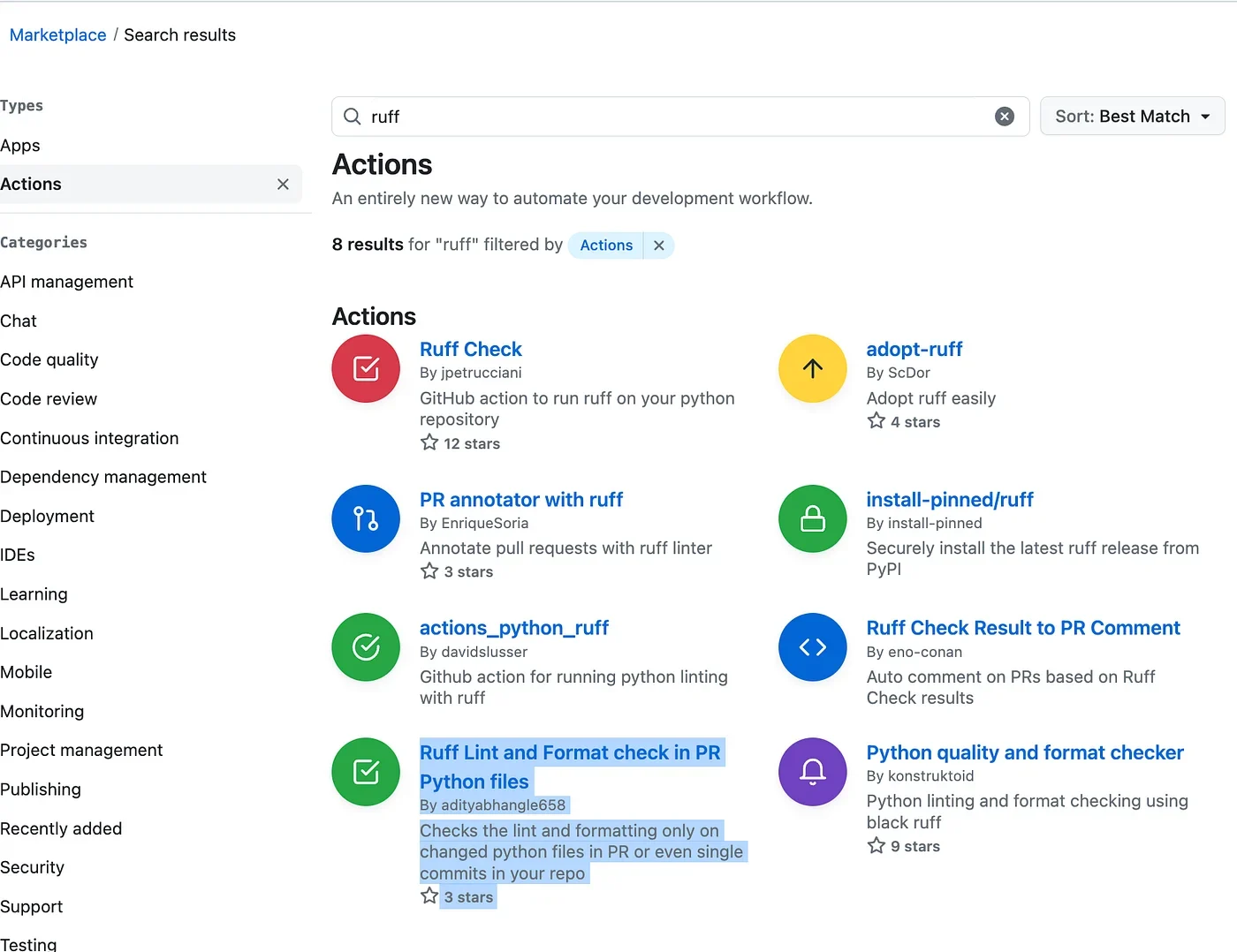Open the API management category
Image resolution: width=1237 pixels, height=952 pixels.
pyautogui.click(x=67, y=282)
